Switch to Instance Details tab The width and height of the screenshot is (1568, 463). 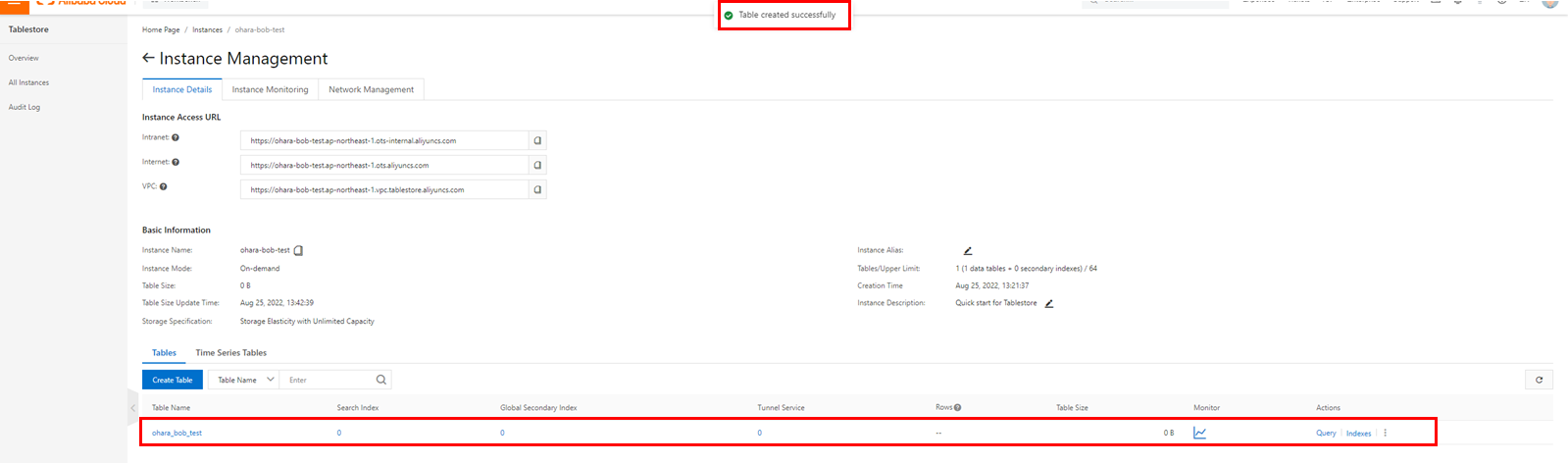tap(182, 89)
